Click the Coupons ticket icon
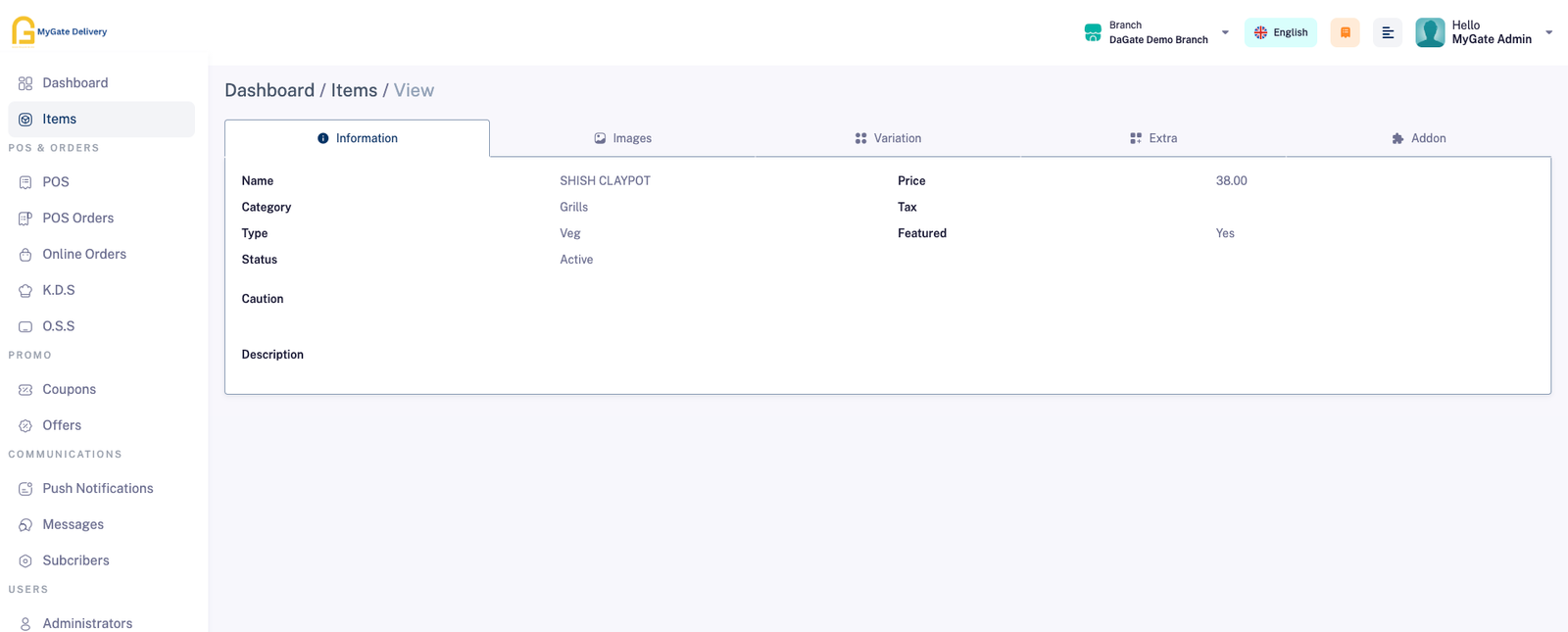 coord(25,390)
